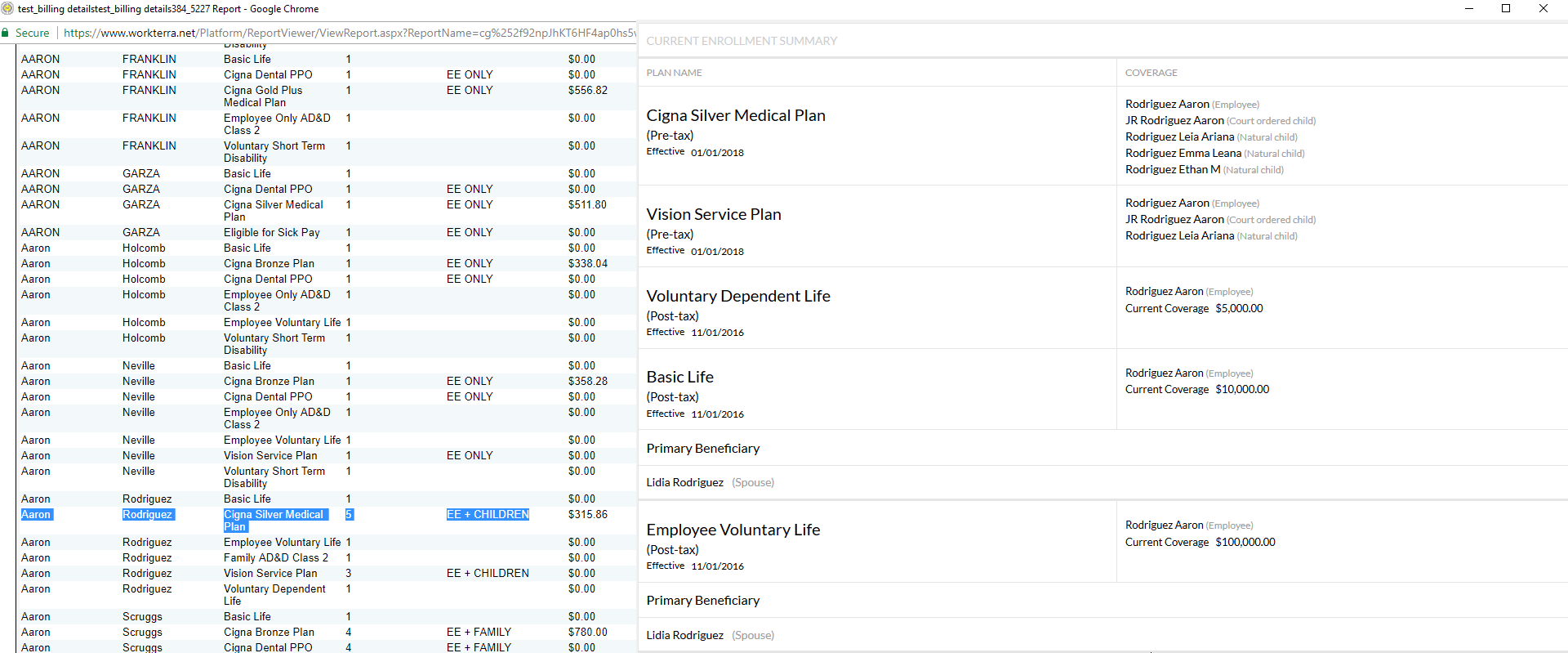
Task: Click highlighted 'EE + CHILDREN' coverage cell
Action: coord(488,514)
